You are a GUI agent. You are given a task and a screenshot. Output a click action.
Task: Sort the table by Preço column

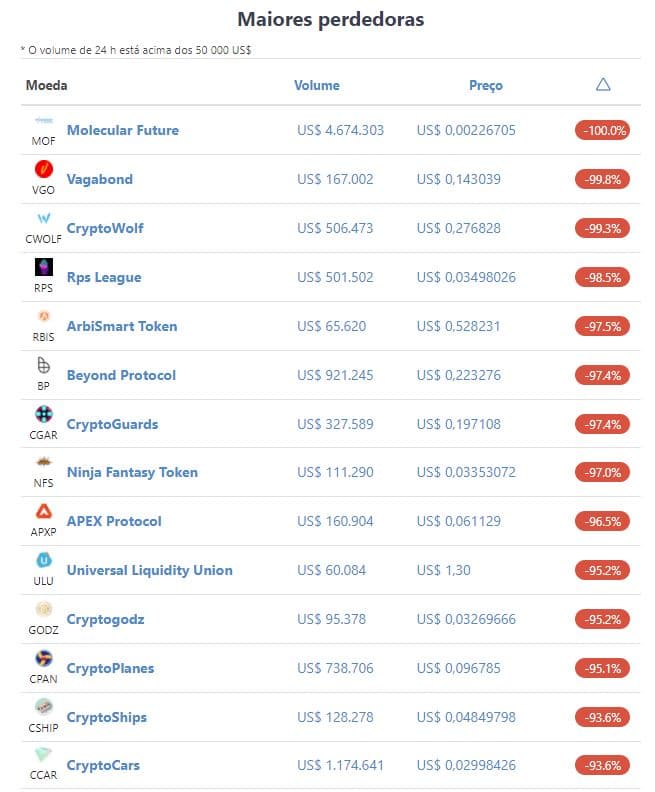pyautogui.click(x=485, y=85)
